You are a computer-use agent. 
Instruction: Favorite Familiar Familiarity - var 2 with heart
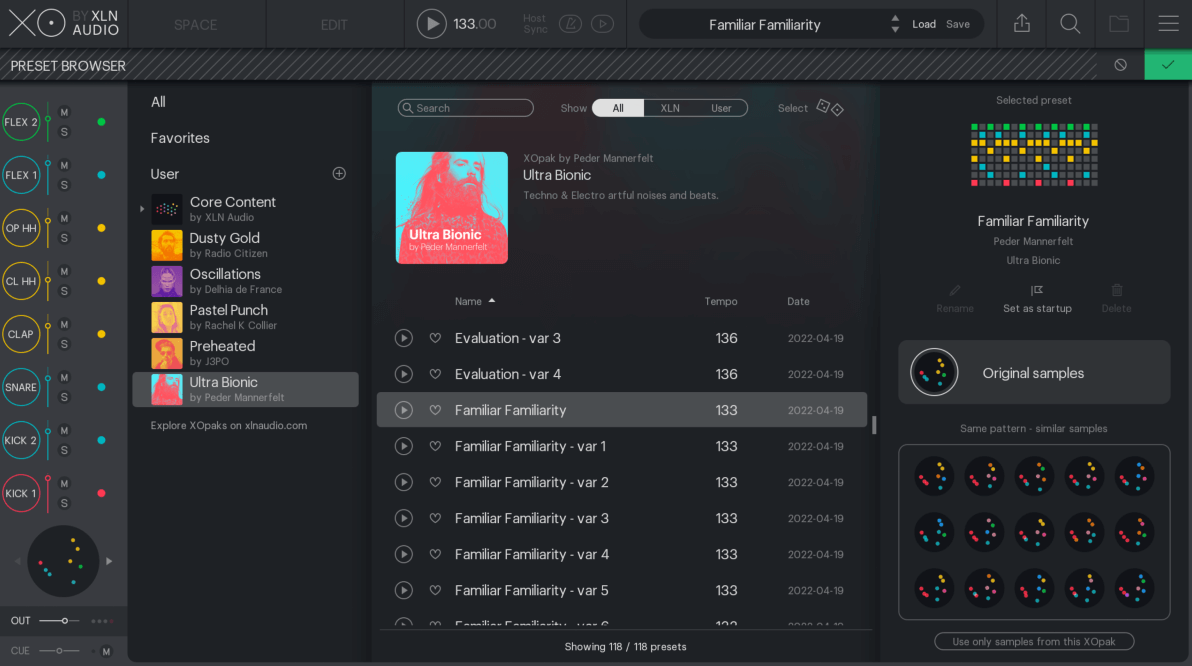[435, 482]
